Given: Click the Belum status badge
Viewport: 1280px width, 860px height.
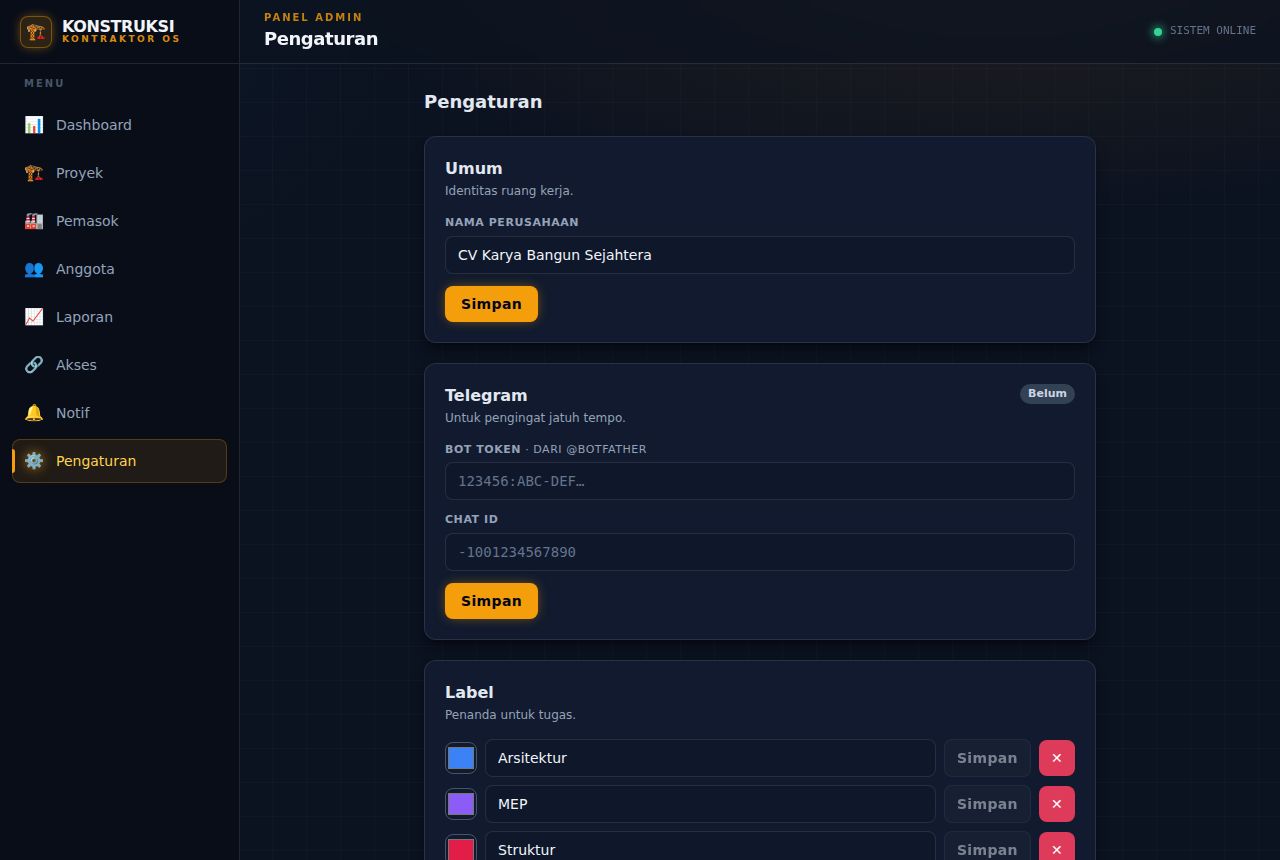Looking at the screenshot, I should coord(1047,394).
